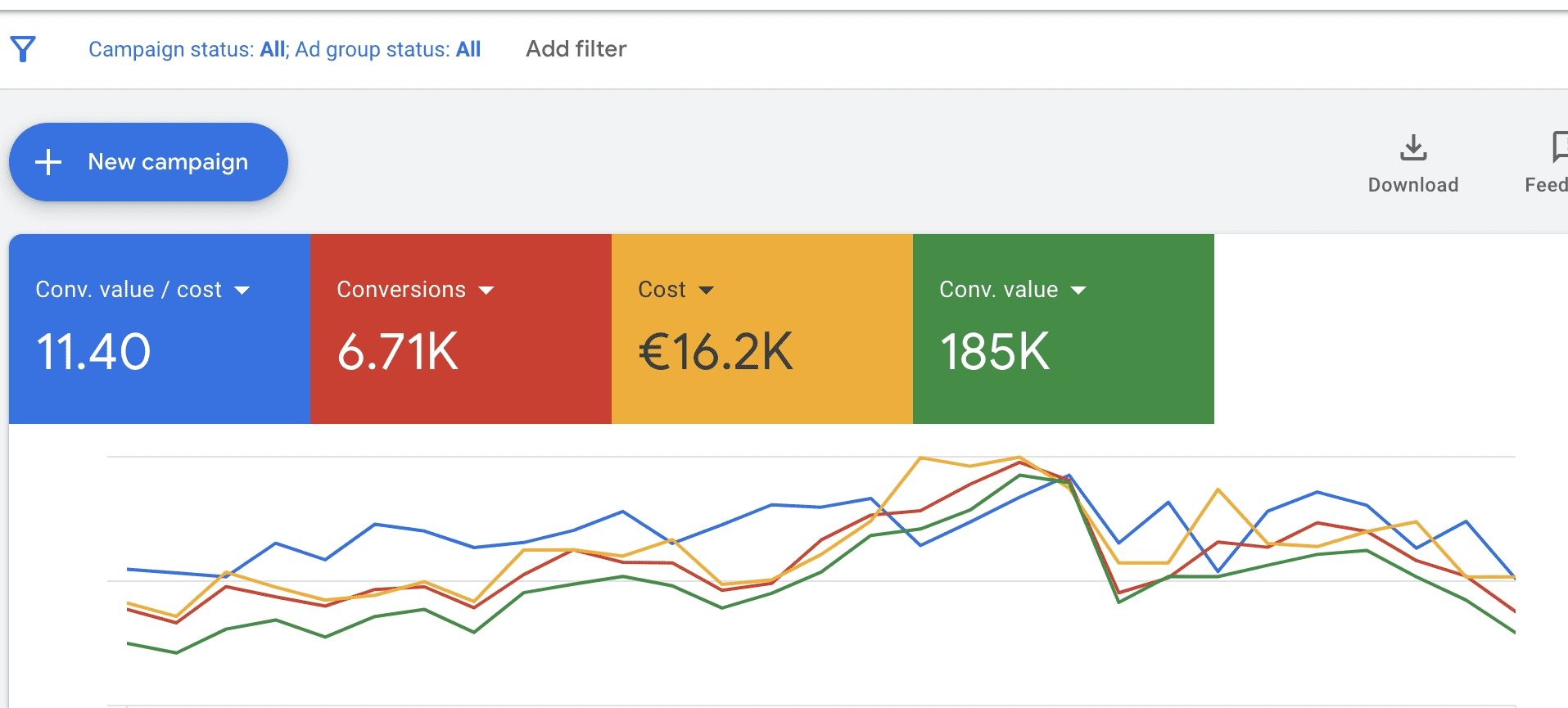
Task: Expand the Conv. value / cost metric dropdown arrow
Action: [x=242, y=291]
